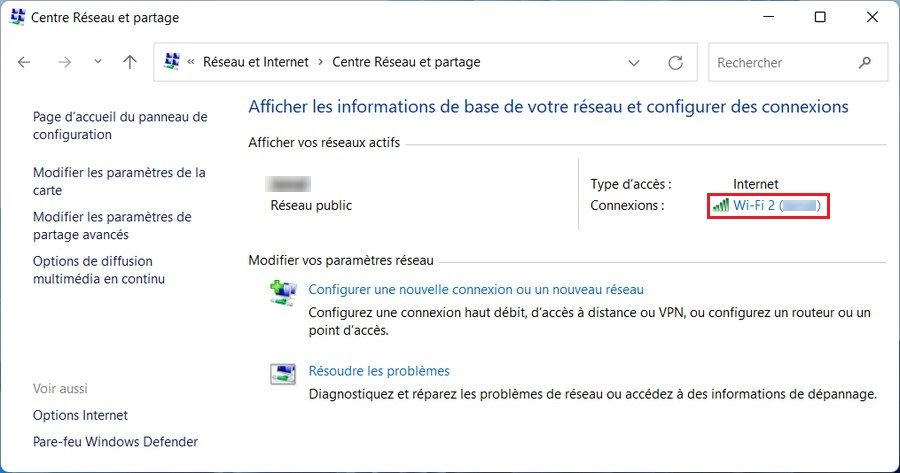Expand the address bar history dropdown
Image resolution: width=900 pixels, height=473 pixels.
click(634, 62)
